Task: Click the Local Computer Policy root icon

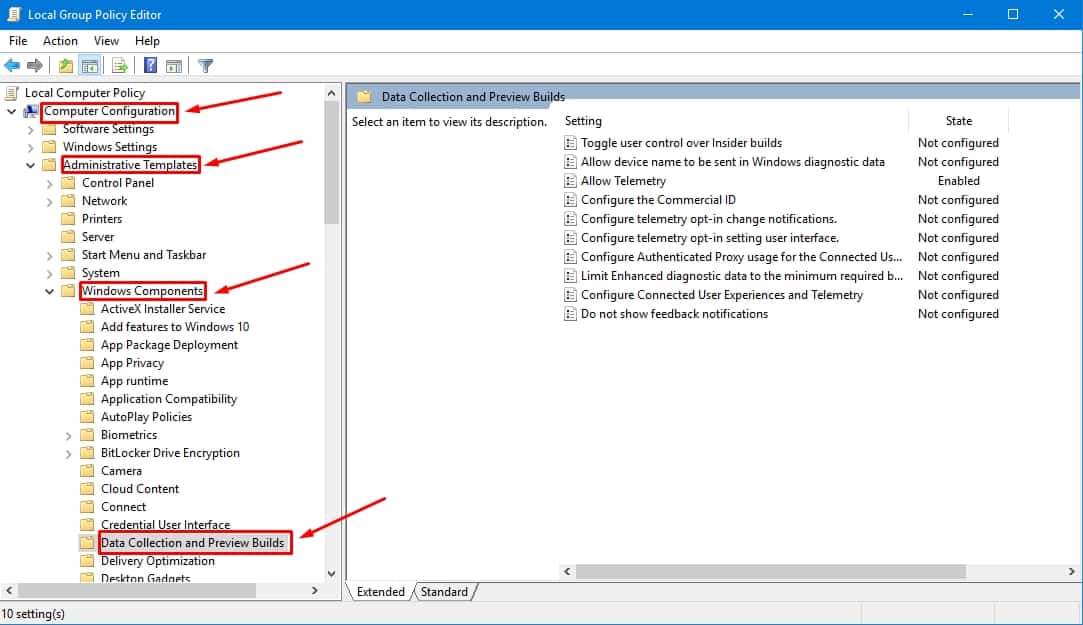Action: click(x=12, y=93)
